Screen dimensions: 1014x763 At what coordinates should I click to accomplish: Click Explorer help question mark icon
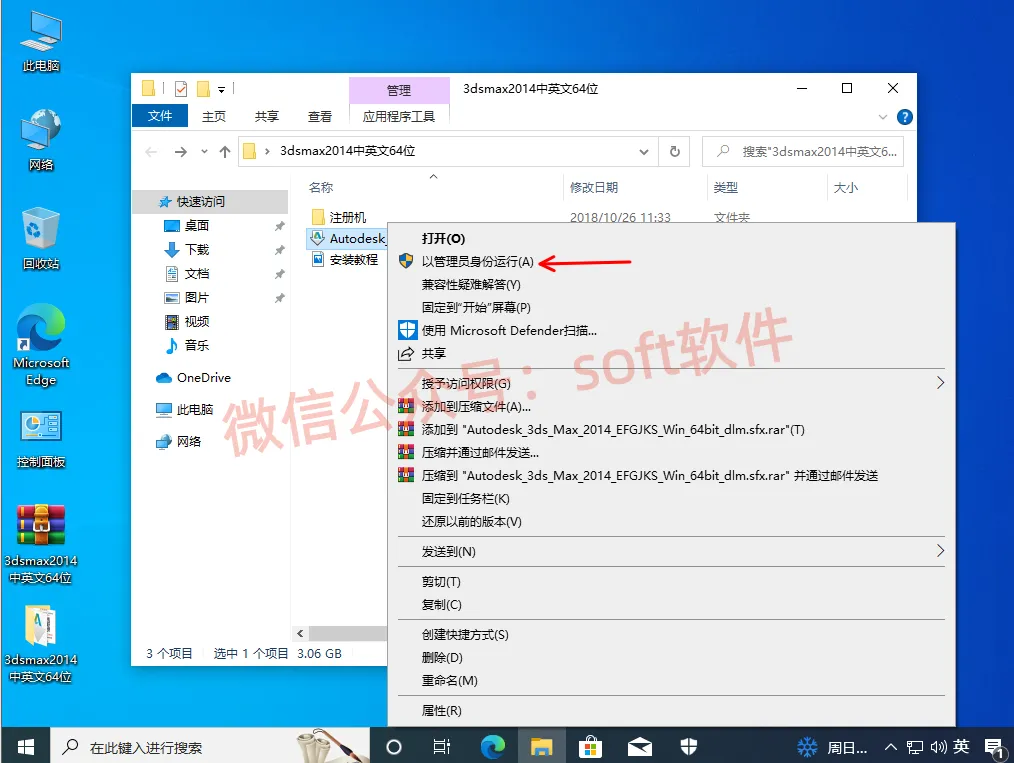pos(905,117)
